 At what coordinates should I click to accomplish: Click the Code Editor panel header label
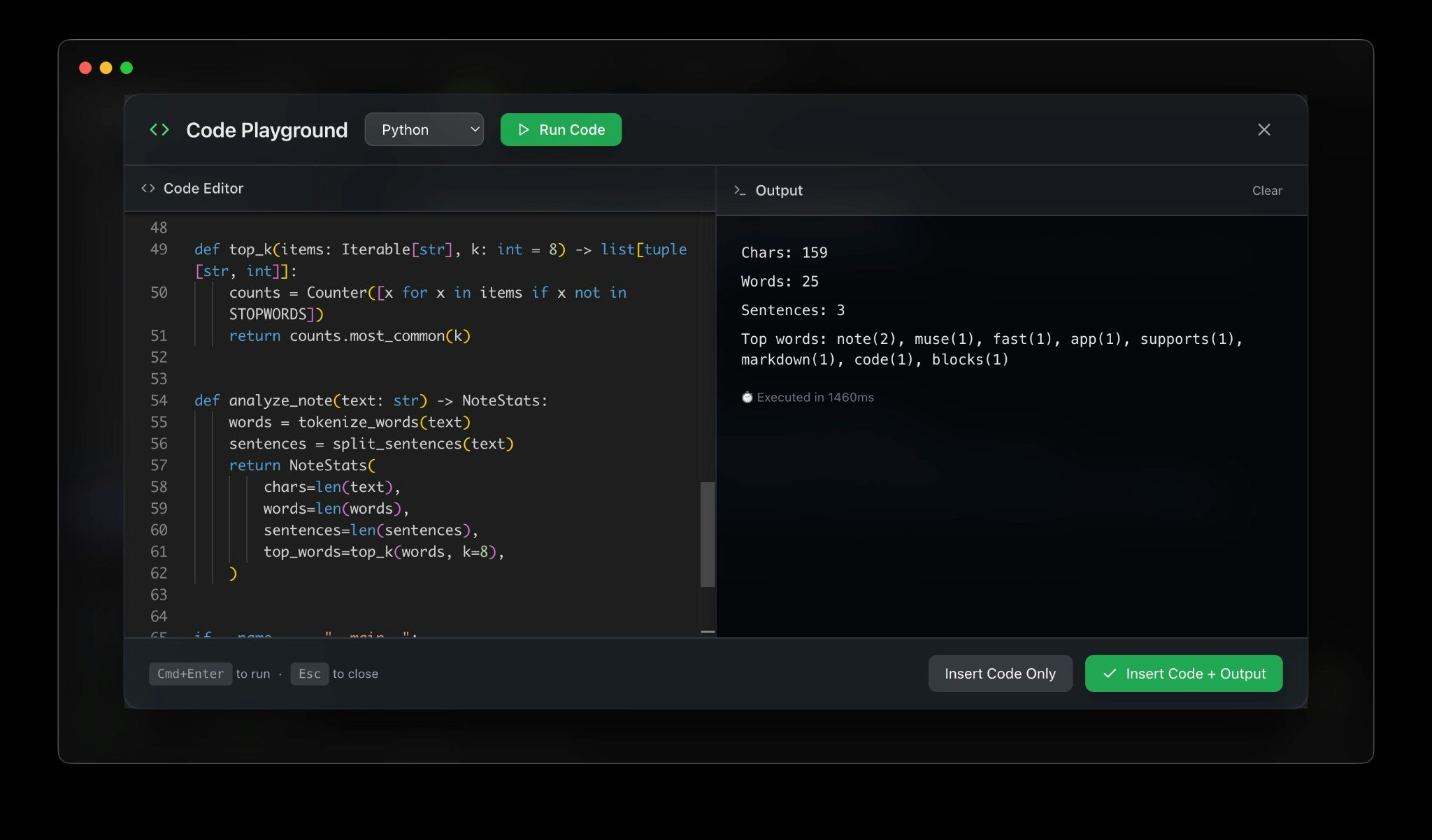(x=203, y=189)
